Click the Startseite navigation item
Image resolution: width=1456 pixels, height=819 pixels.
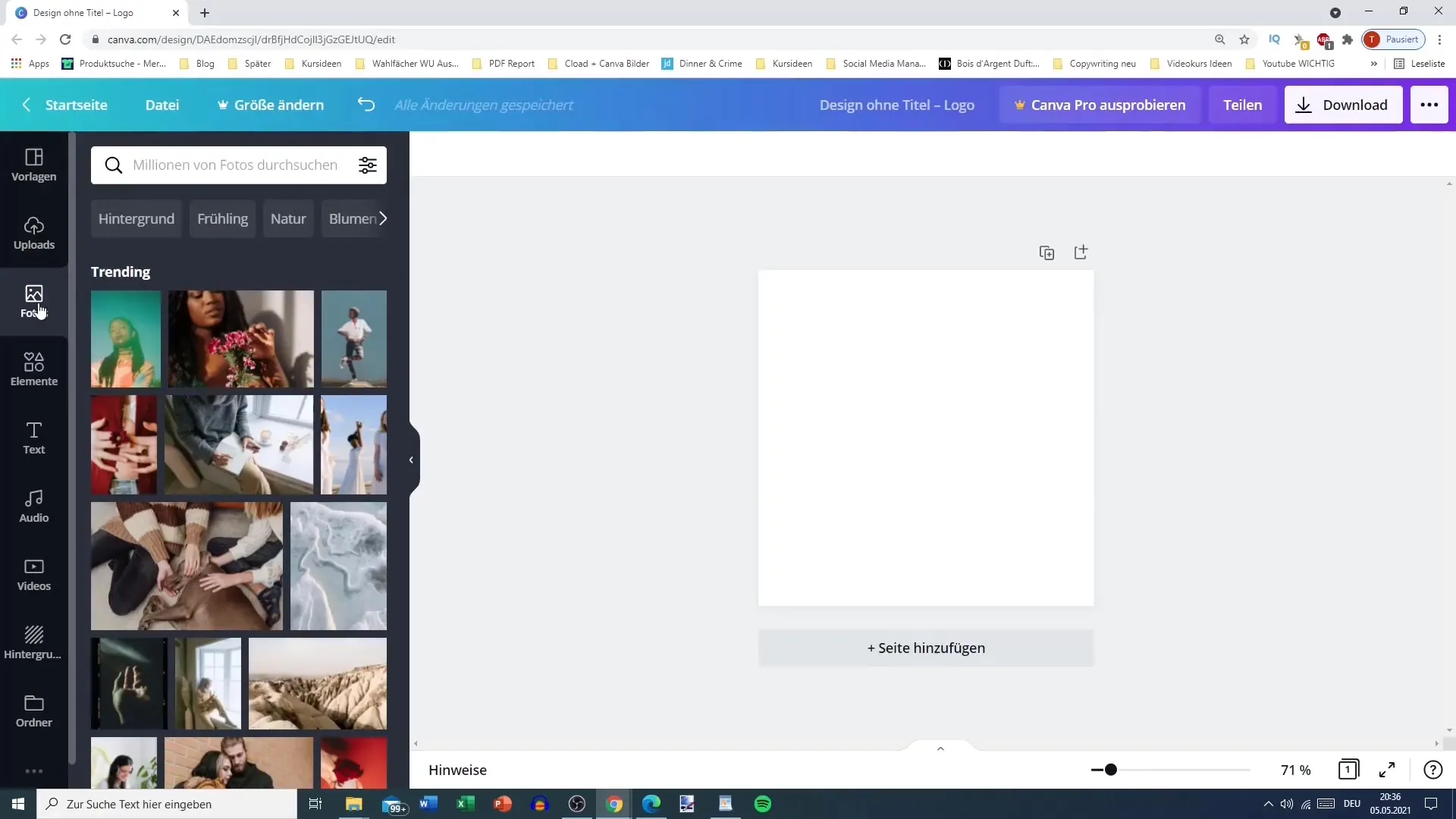[x=77, y=104]
